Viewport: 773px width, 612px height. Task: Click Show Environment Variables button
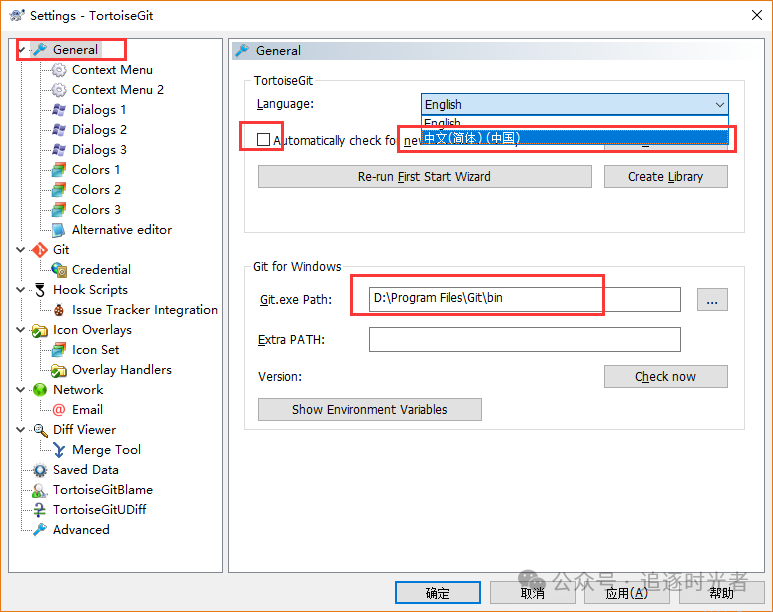point(370,410)
